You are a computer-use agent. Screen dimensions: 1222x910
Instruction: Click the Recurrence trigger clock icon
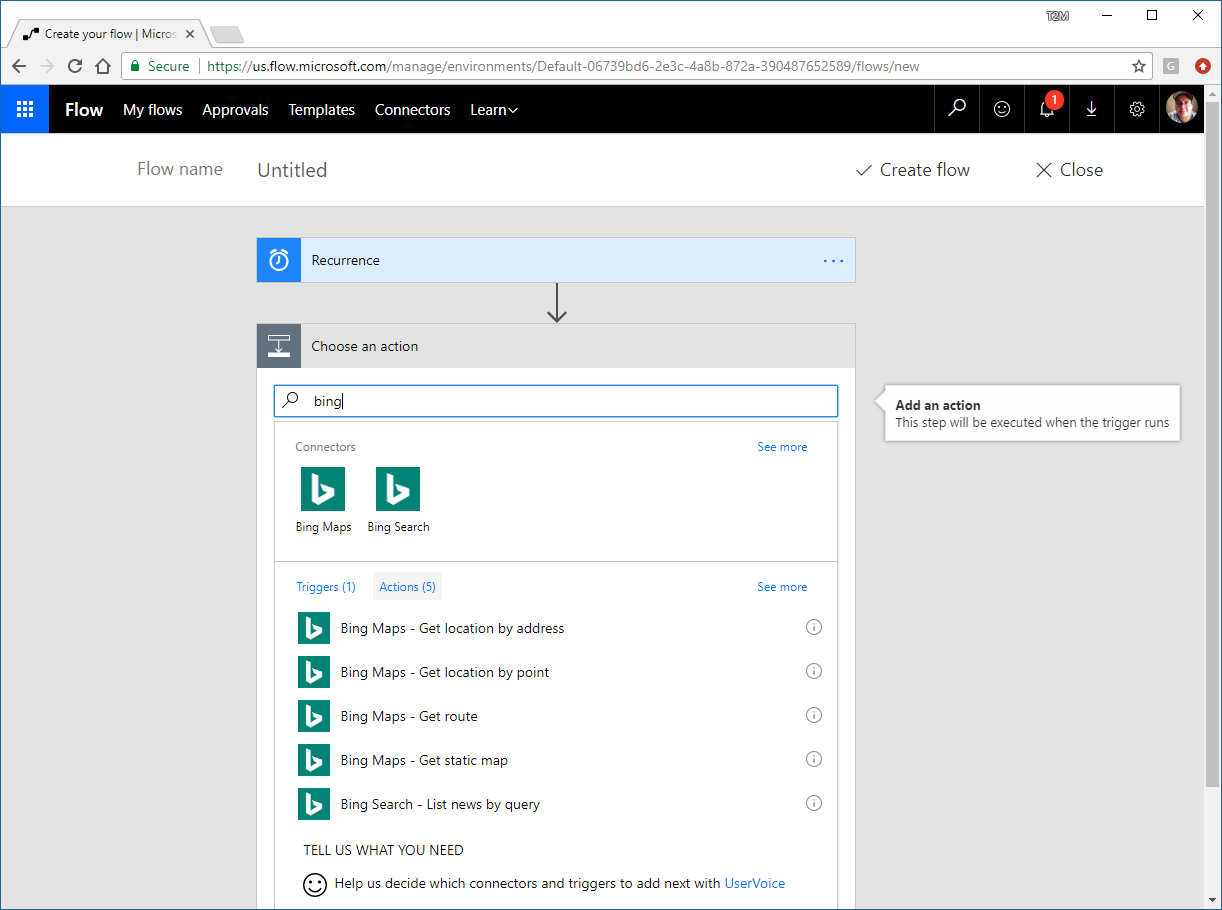(278, 259)
